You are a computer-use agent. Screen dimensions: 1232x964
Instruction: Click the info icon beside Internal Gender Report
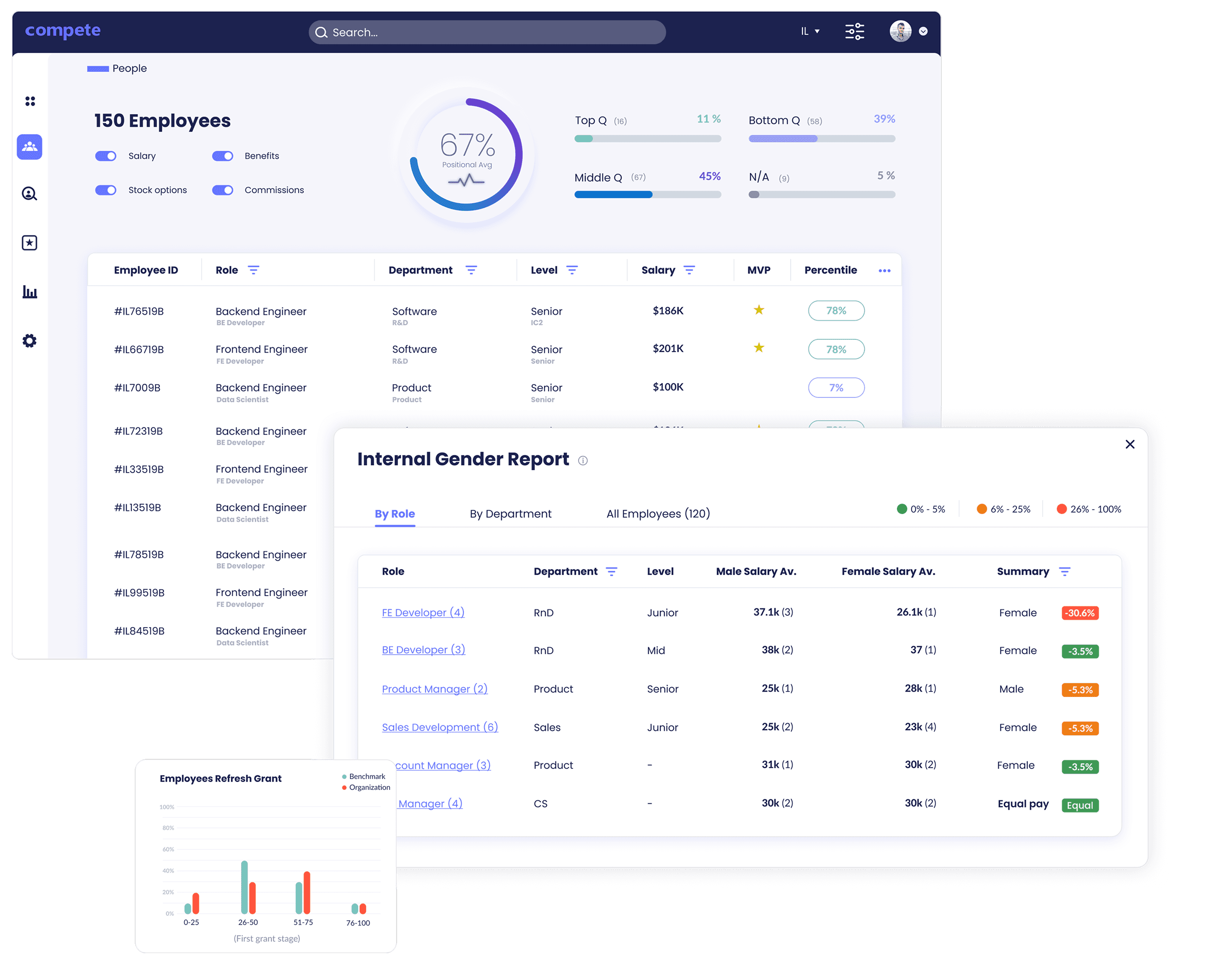click(583, 460)
